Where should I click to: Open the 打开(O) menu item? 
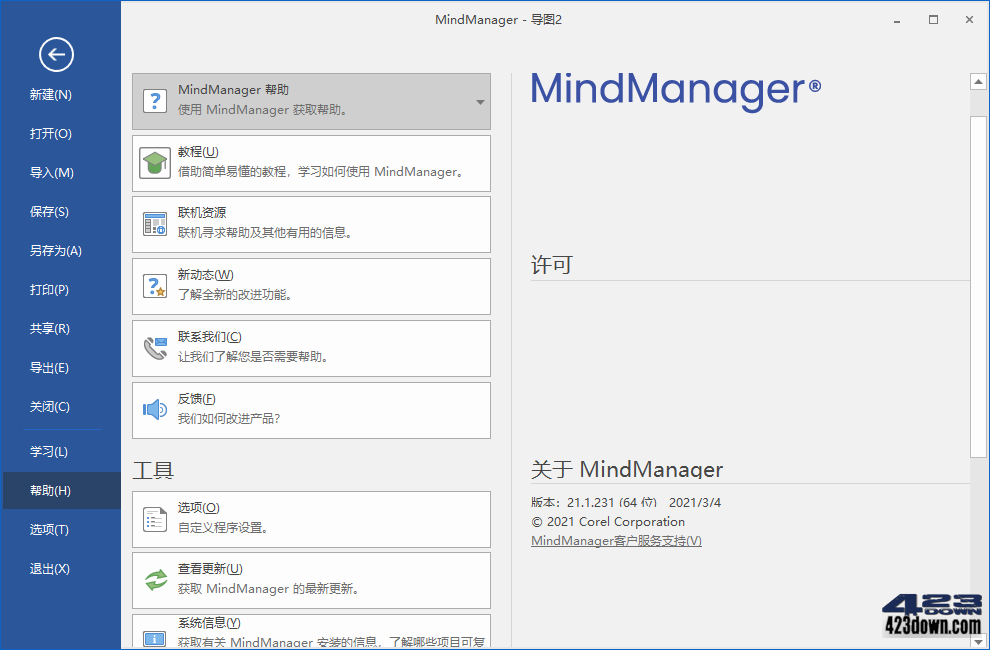coord(47,133)
